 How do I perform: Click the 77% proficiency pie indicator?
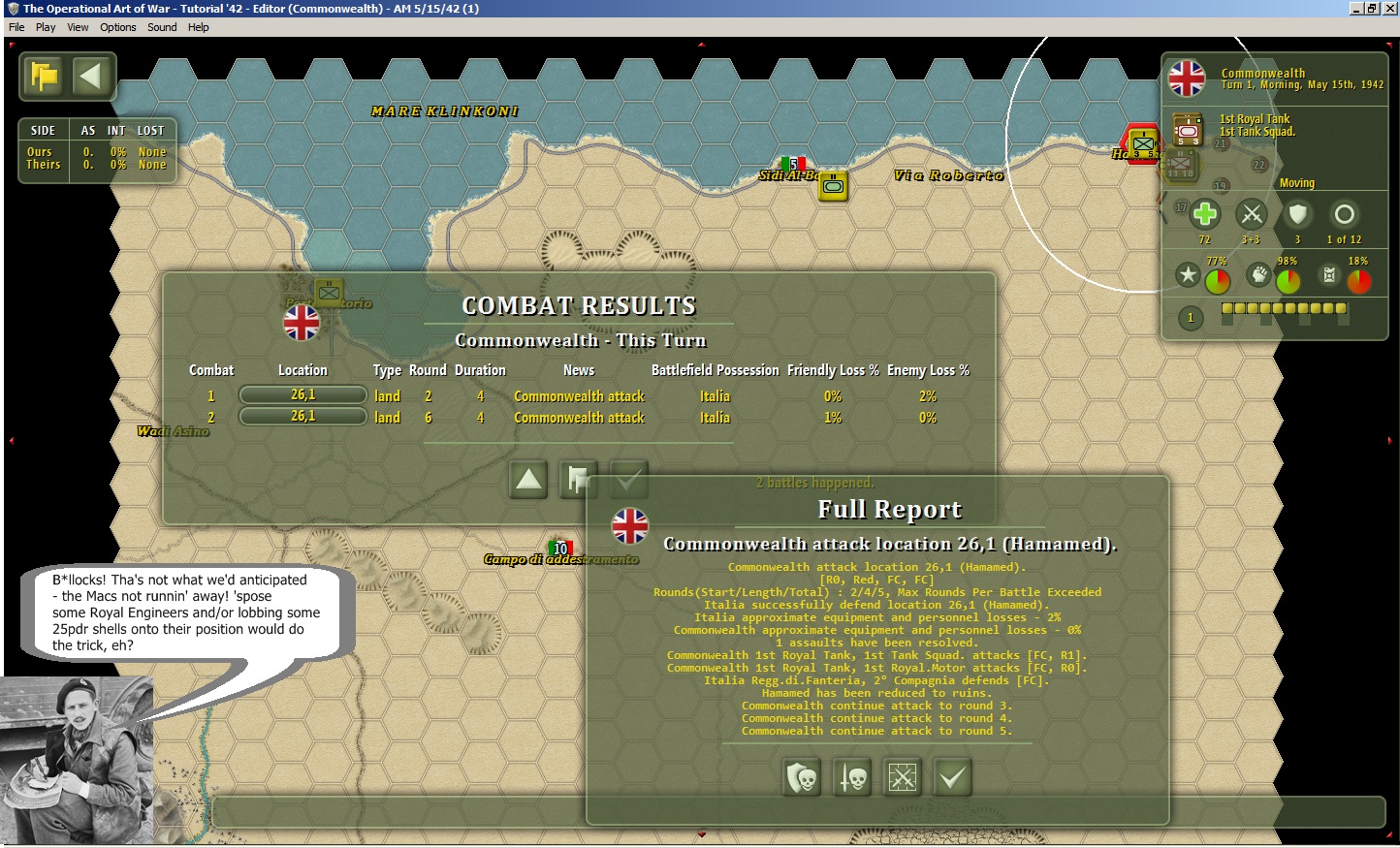[1218, 281]
